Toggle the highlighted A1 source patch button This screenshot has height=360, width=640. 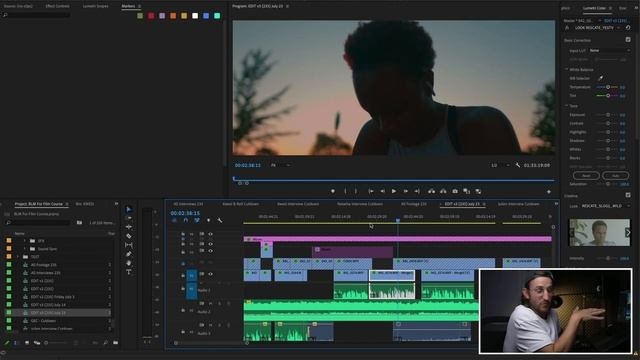coord(191,290)
